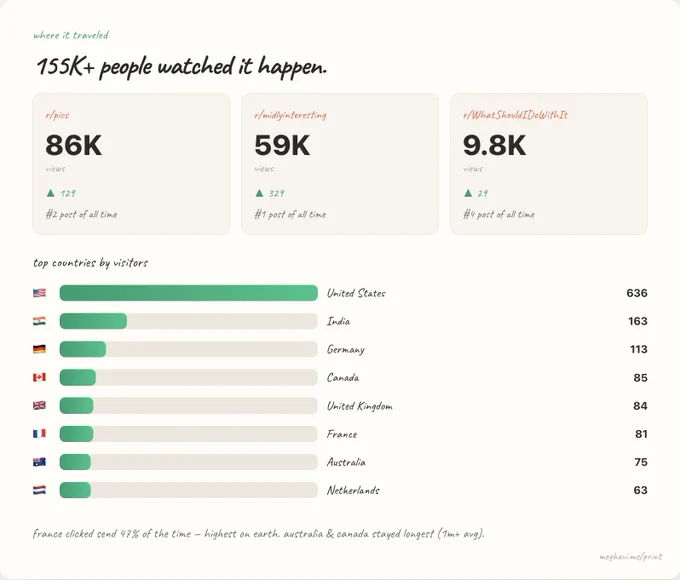This screenshot has width=680, height=580.
Task: Click the visitor count 636
Action: 637,293
